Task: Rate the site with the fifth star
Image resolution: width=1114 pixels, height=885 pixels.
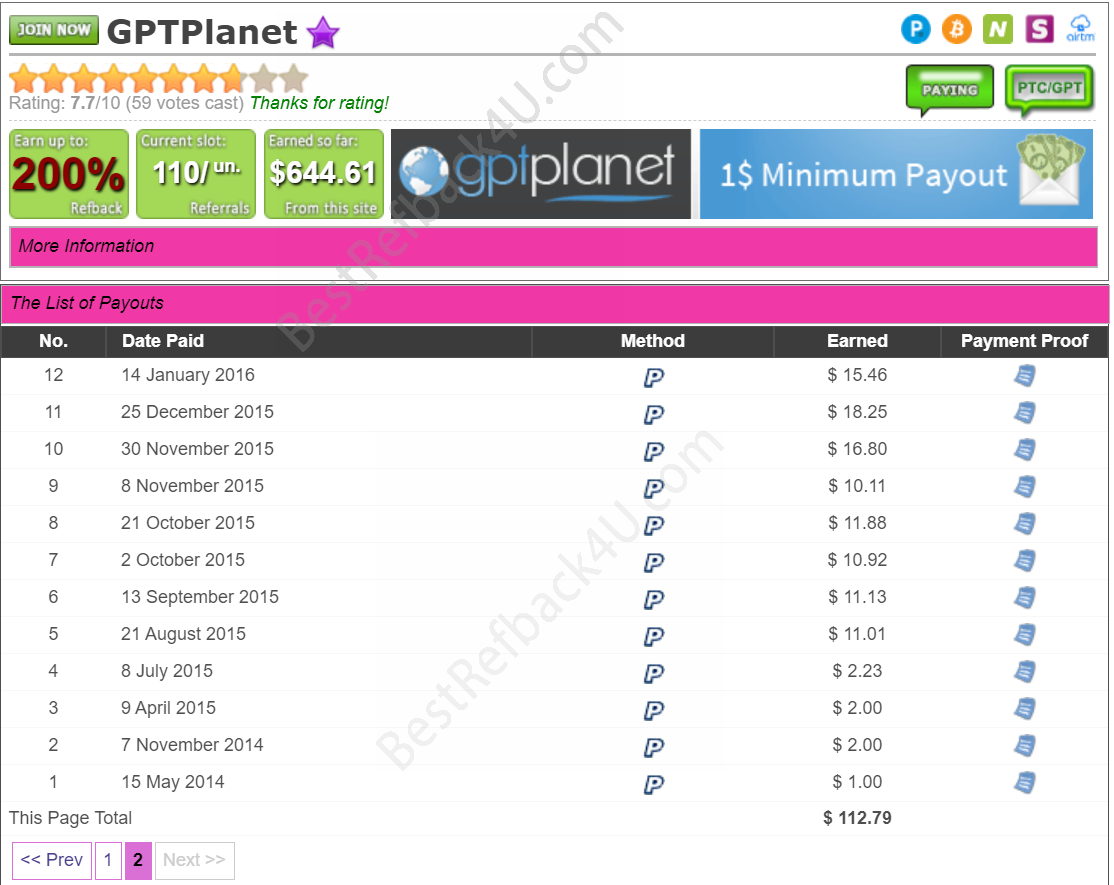Action: [x=144, y=79]
